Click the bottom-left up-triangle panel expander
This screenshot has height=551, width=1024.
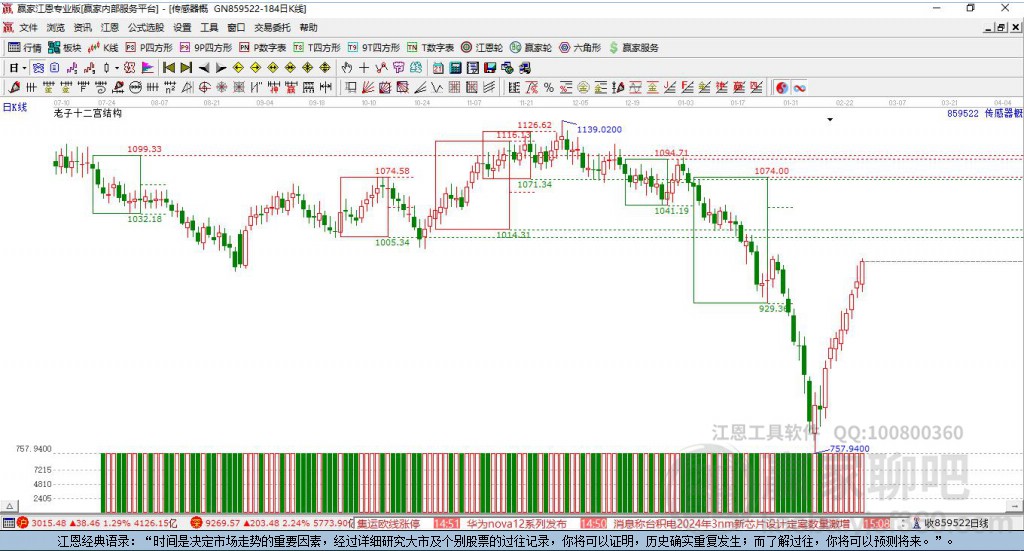click(10, 506)
